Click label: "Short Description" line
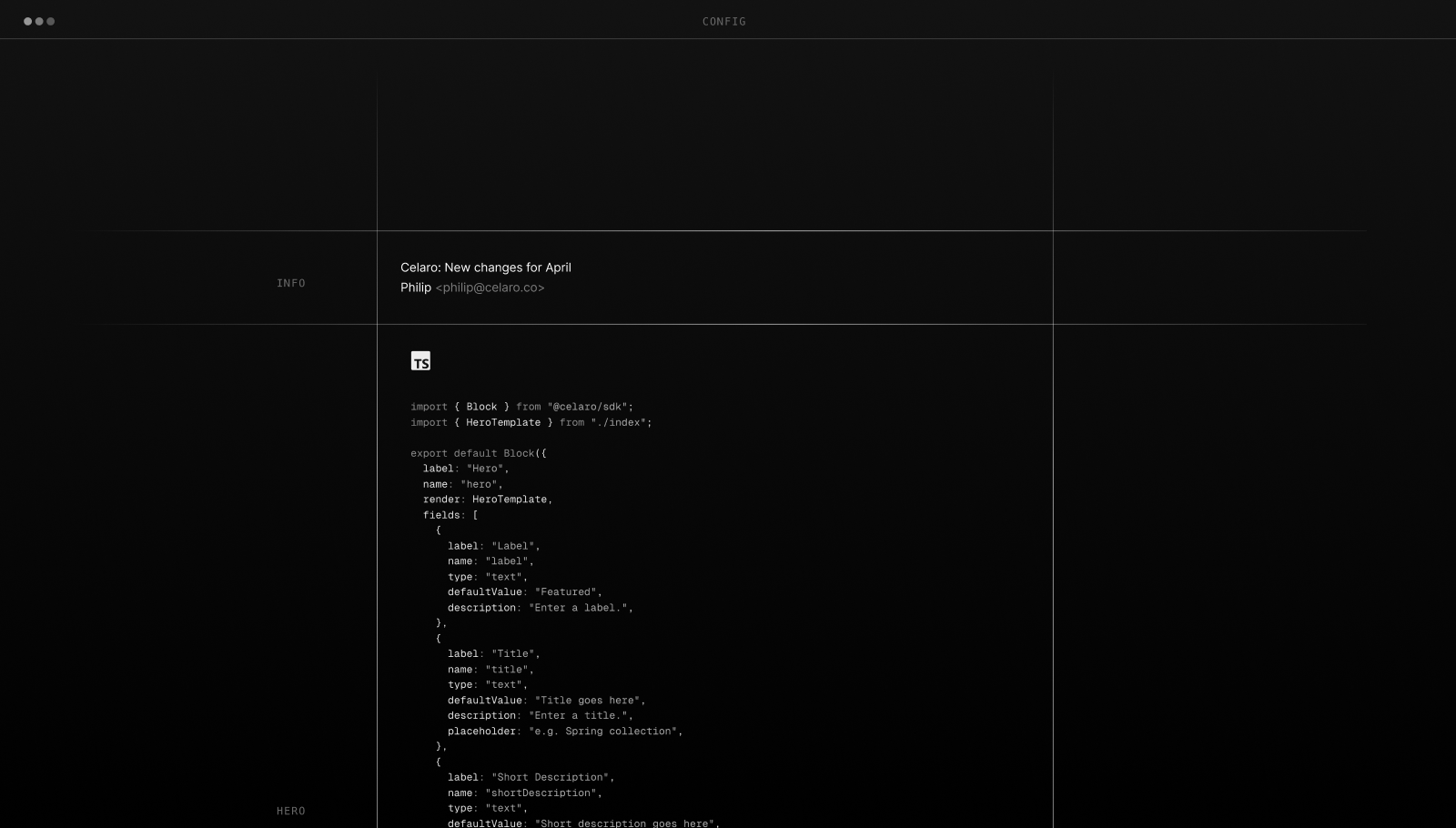 point(531,777)
